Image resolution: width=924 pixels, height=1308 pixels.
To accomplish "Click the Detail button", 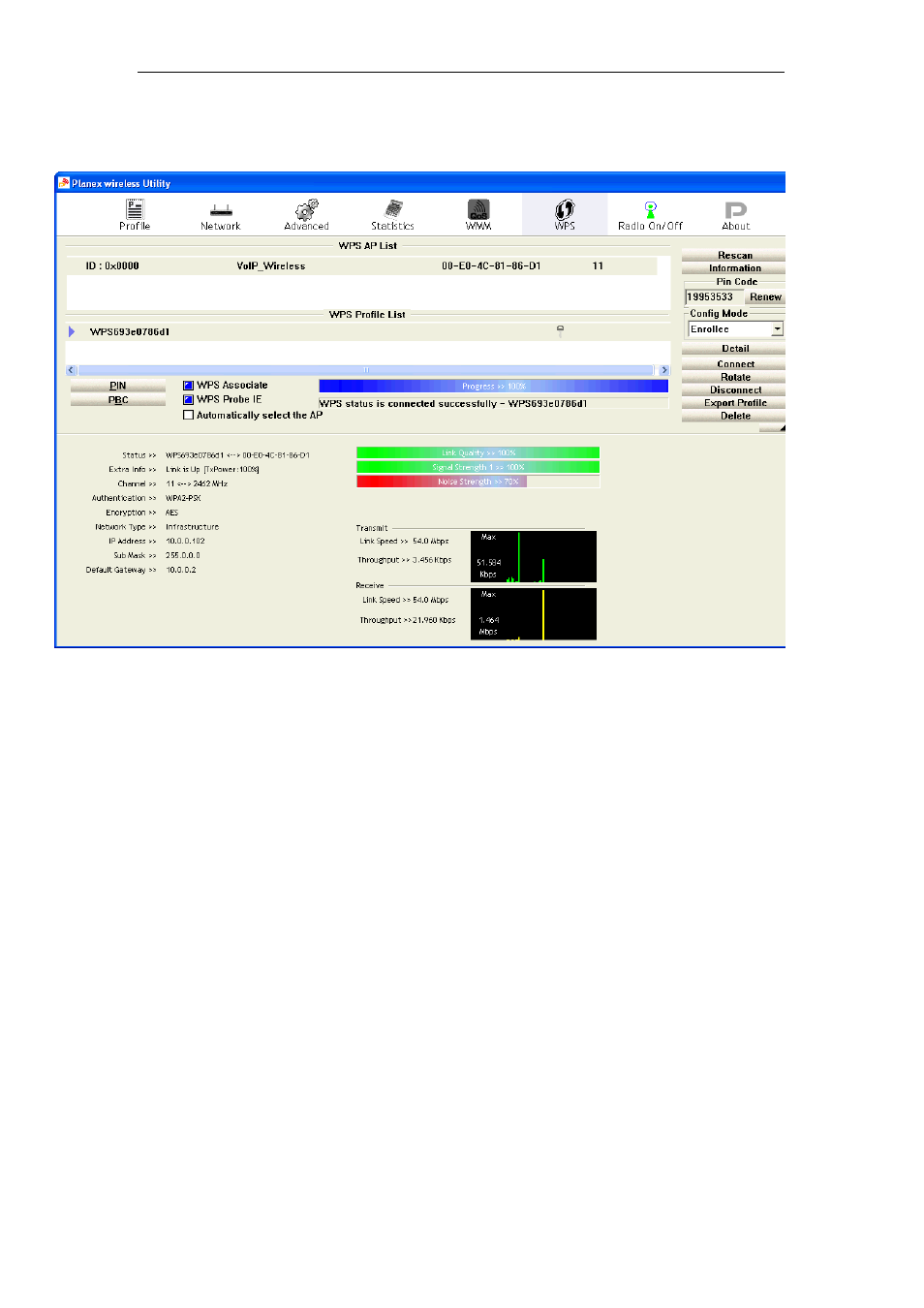I will coord(735,349).
